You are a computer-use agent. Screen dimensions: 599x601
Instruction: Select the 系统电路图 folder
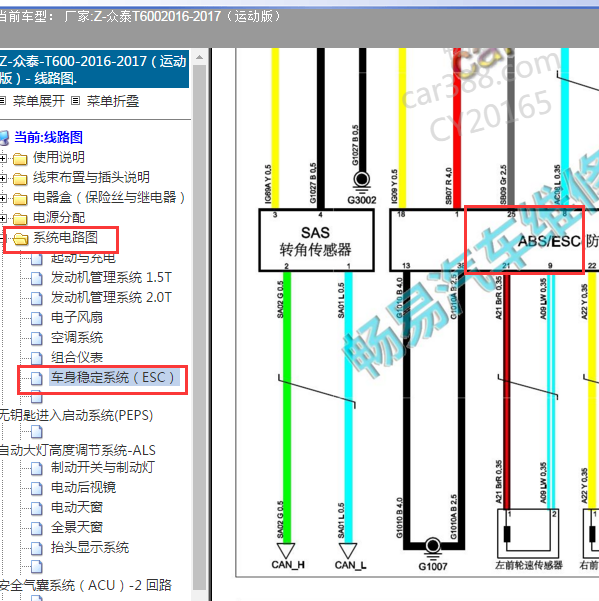coord(65,237)
